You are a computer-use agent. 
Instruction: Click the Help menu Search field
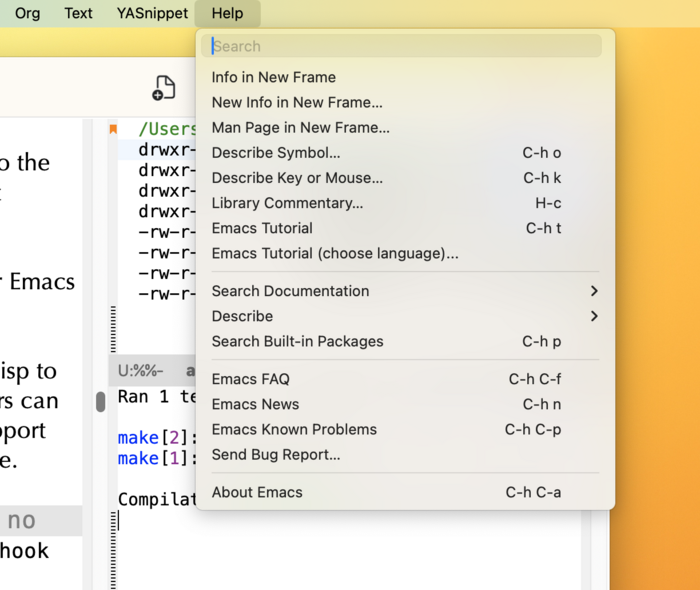pyautogui.click(x=401, y=46)
